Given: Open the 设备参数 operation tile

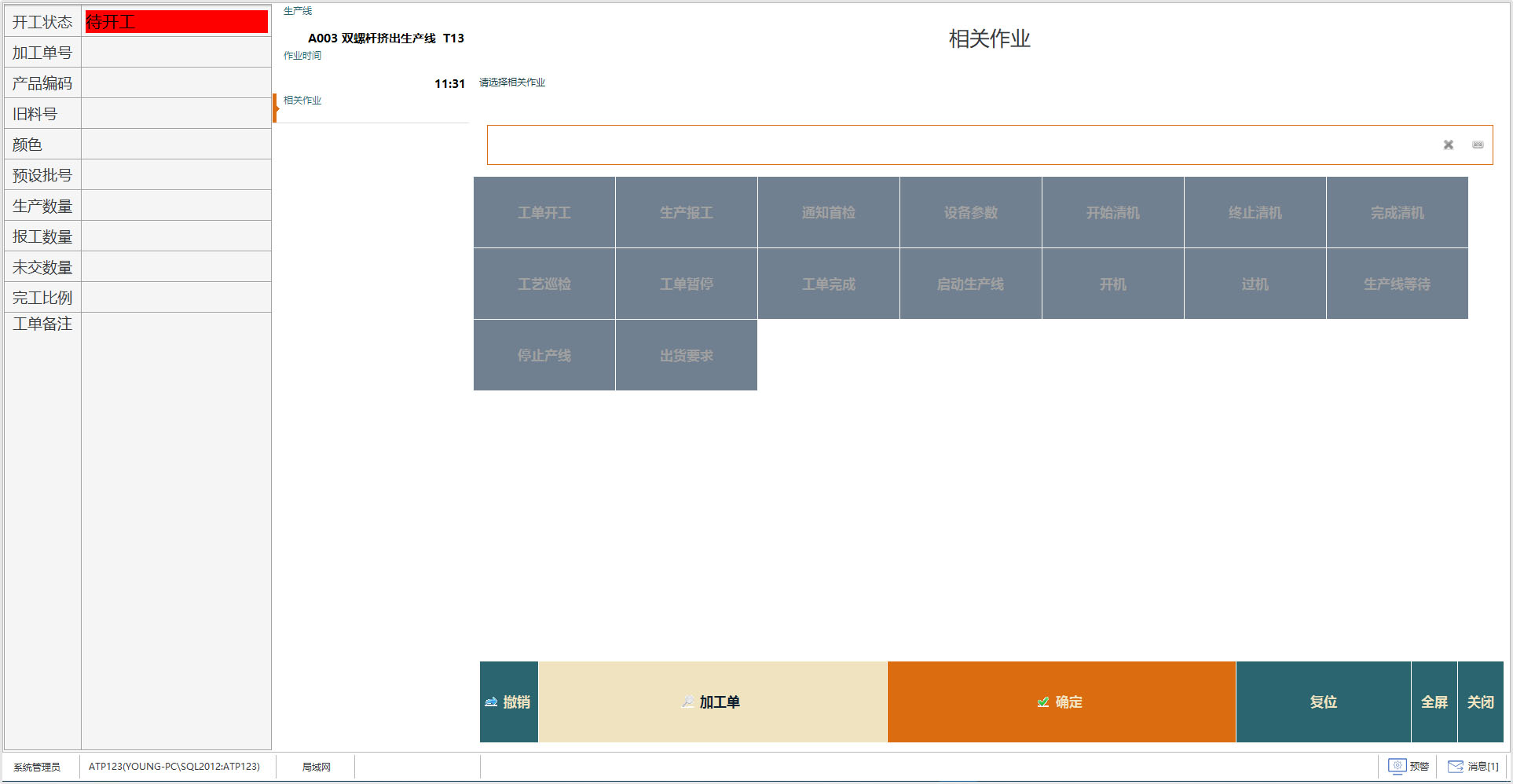Looking at the screenshot, I should click(970, 213).
